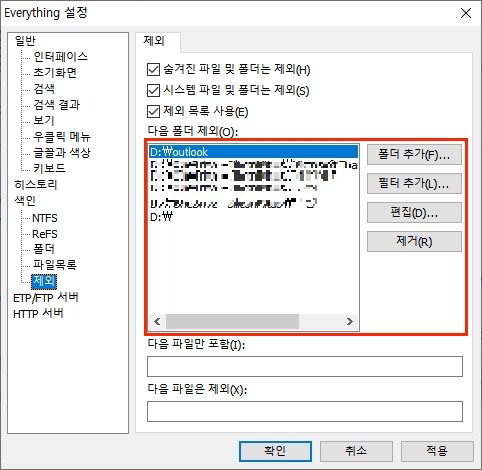Open HTTP 서버 settings page
482x470 pixels.
[x=38, y=314]
